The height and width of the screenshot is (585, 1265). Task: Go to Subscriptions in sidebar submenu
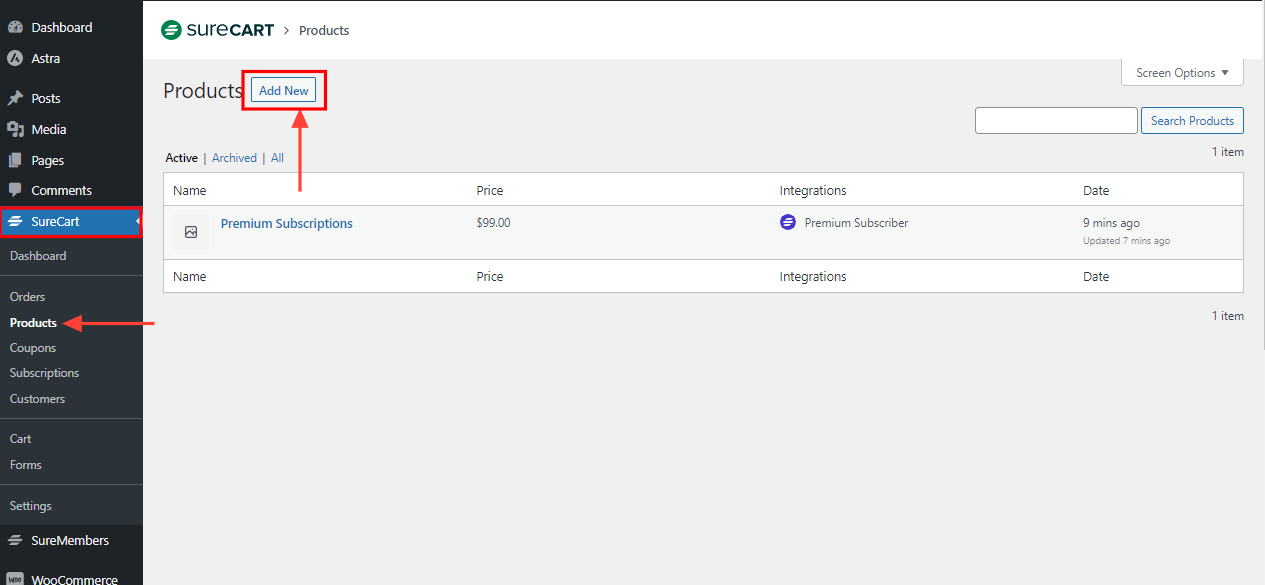(x=44, y=373)
